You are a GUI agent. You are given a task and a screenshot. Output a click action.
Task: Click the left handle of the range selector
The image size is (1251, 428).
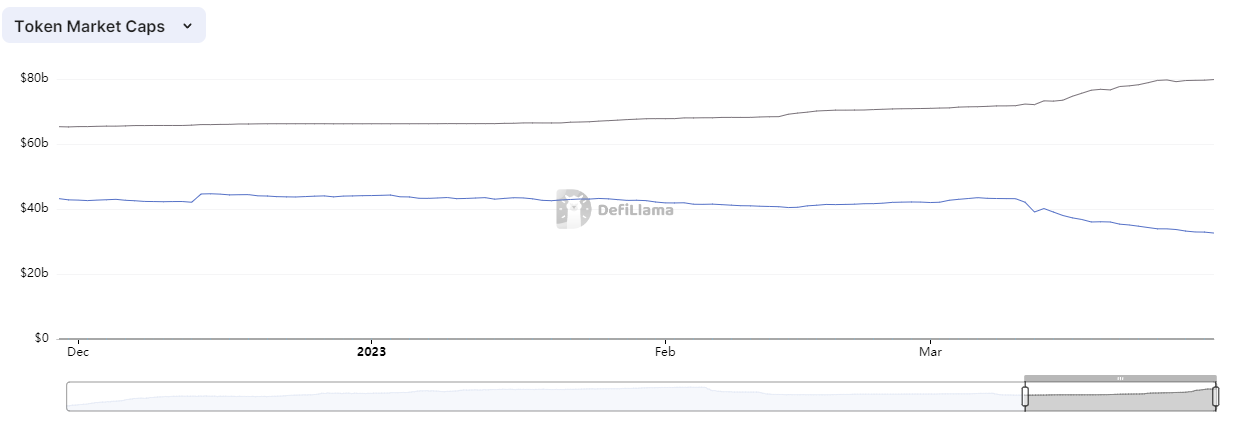(x=1025, y=397)
